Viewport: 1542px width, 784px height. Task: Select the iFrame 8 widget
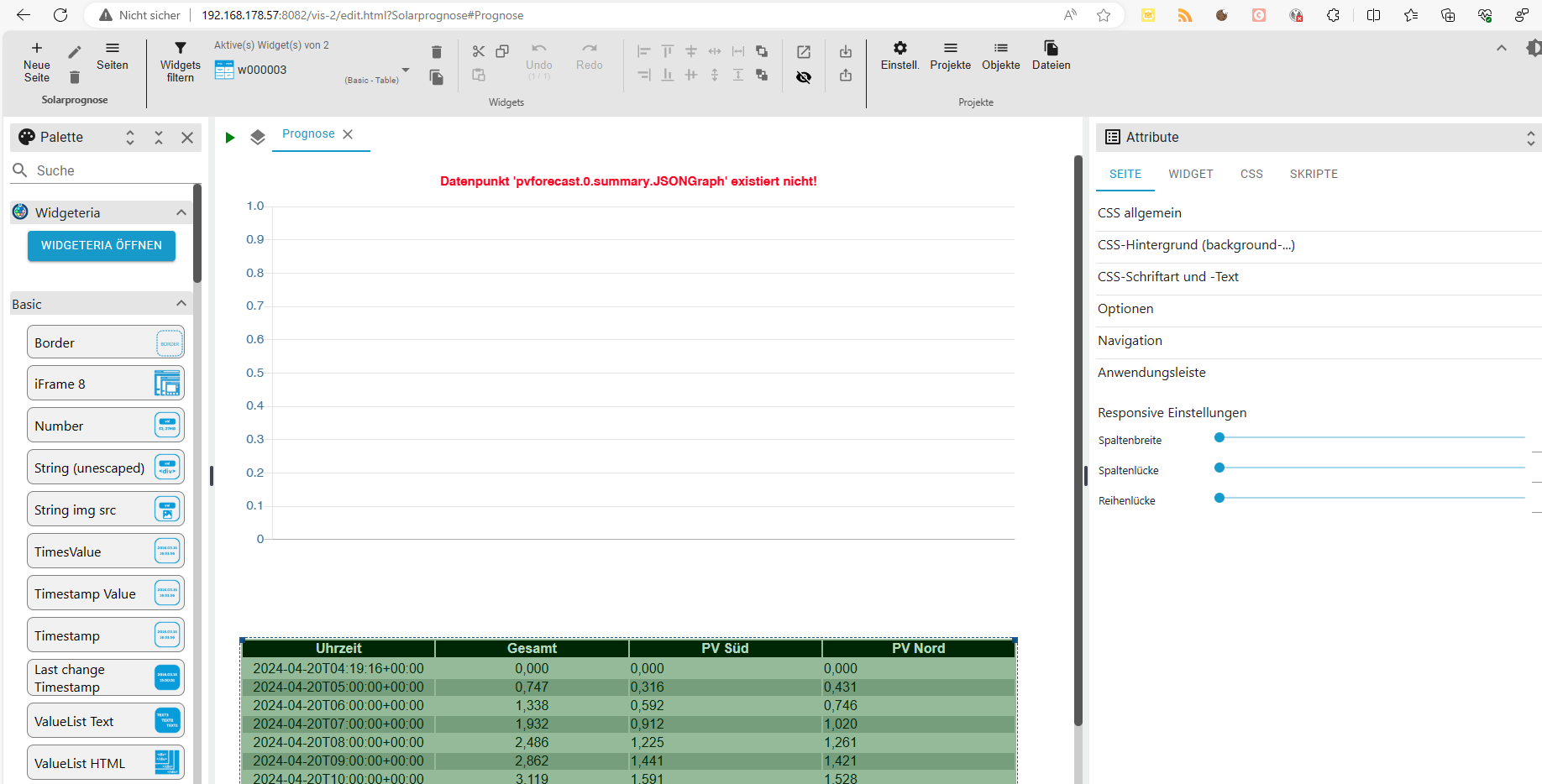pos(106,384)
